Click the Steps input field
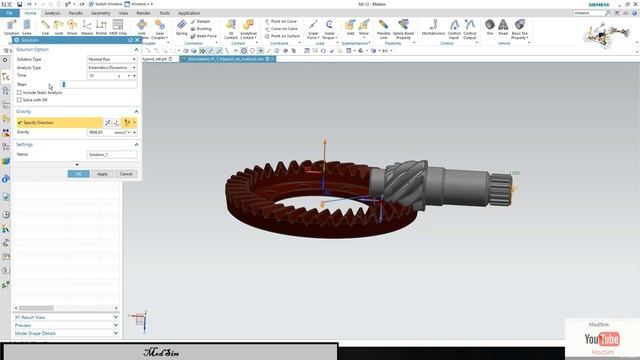 tap(99, 84)
